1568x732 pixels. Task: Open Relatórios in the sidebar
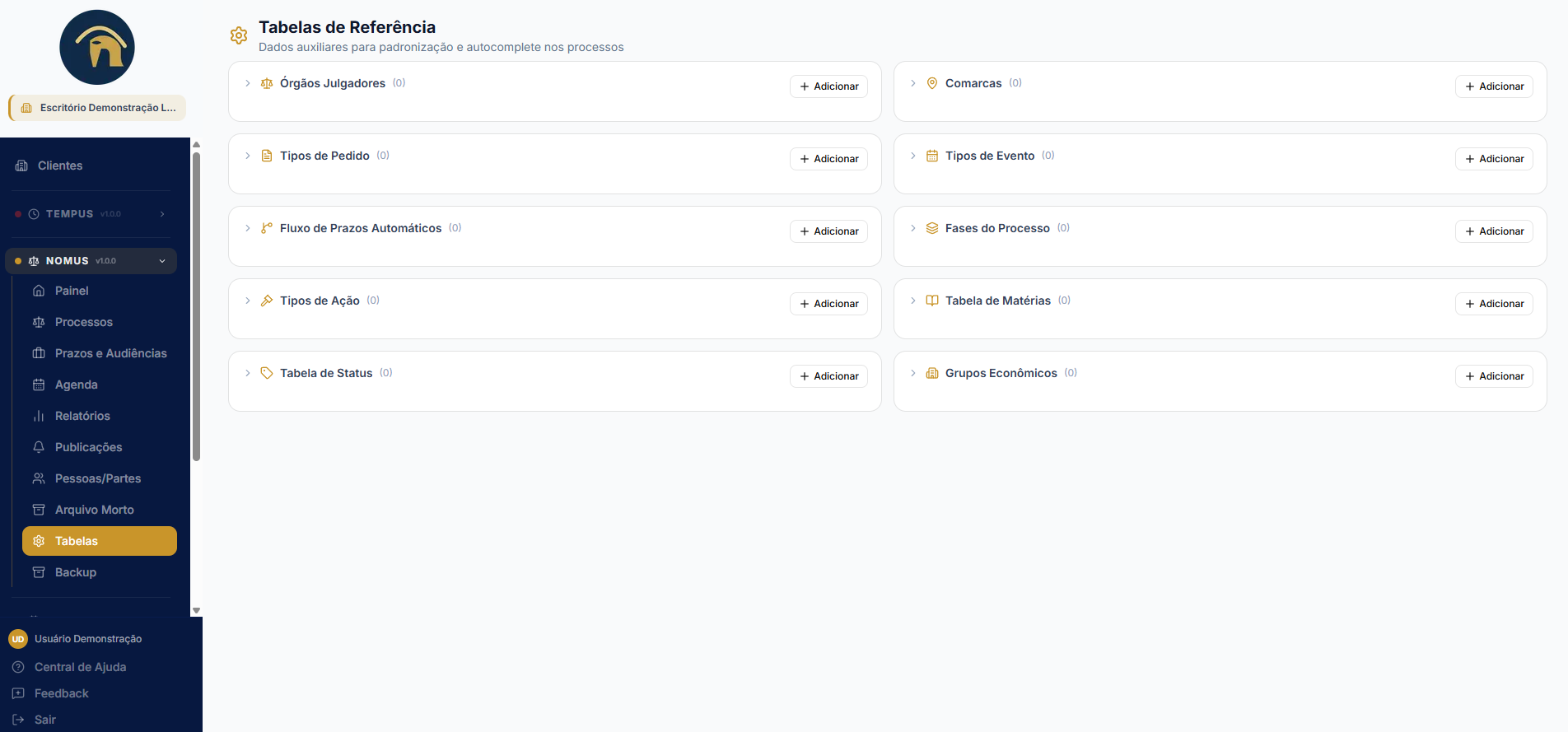100,416
